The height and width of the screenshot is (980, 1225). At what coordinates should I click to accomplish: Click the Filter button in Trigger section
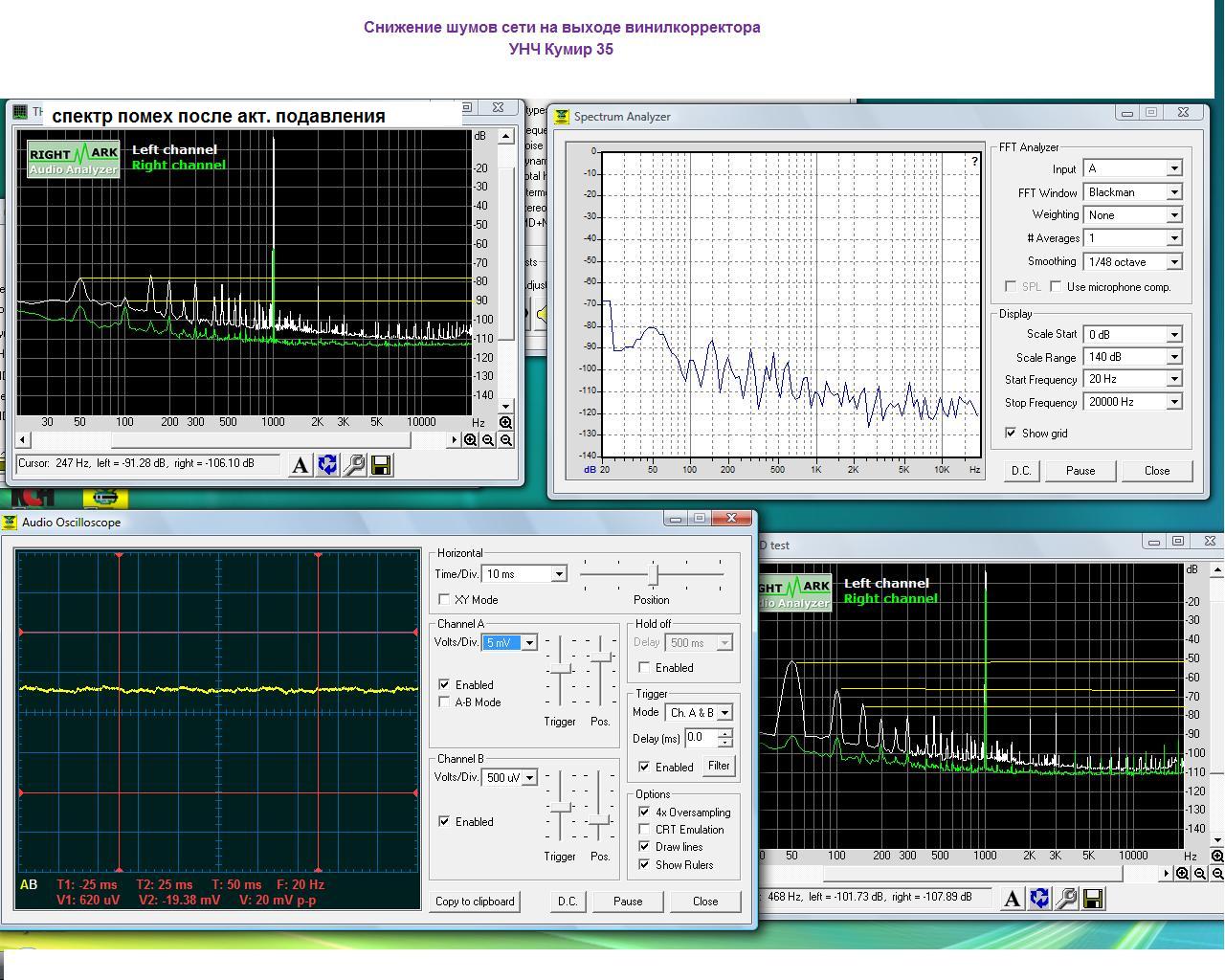(x=718, y=766)
